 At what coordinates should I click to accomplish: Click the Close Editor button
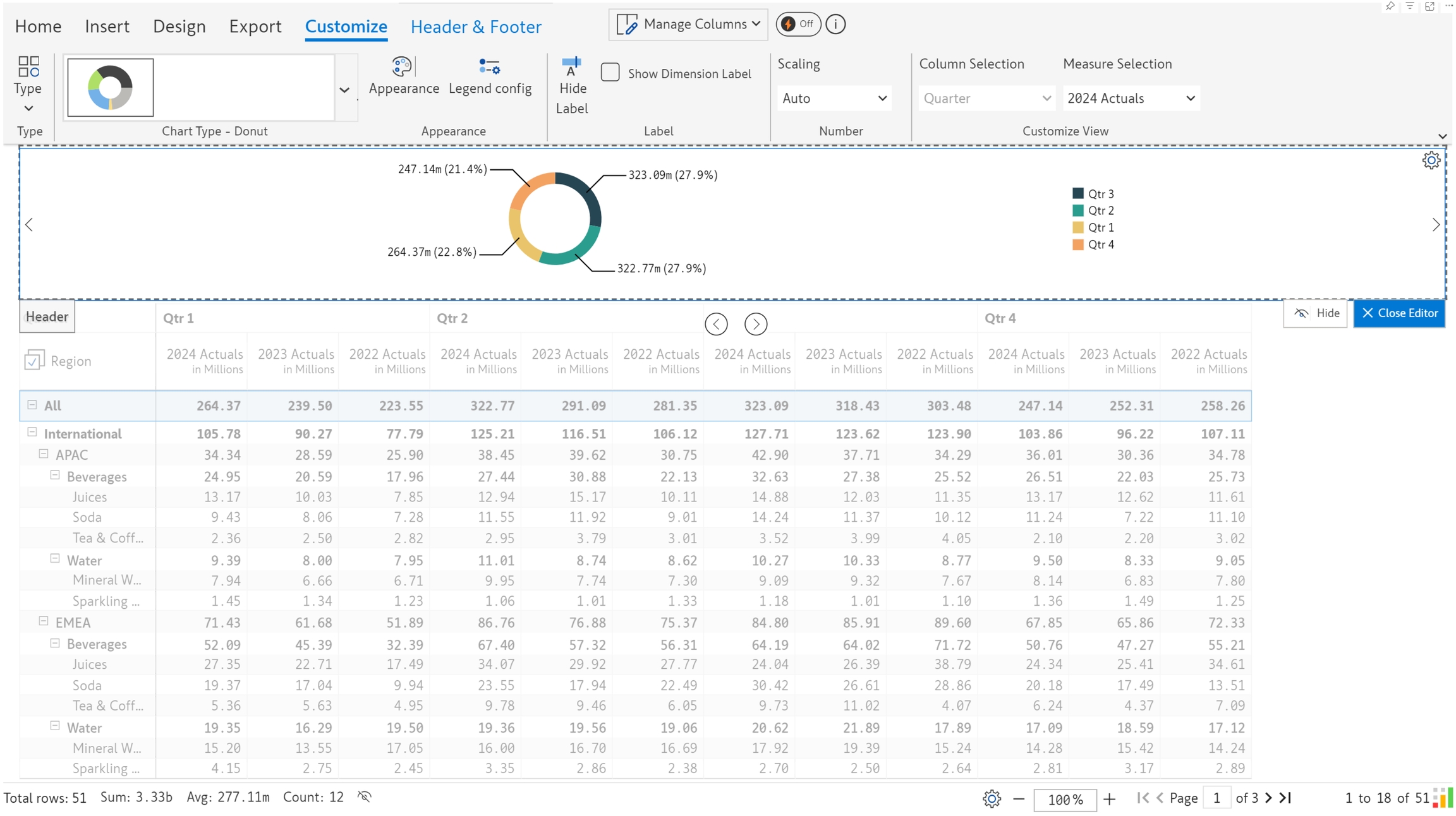pos(1399,313)
